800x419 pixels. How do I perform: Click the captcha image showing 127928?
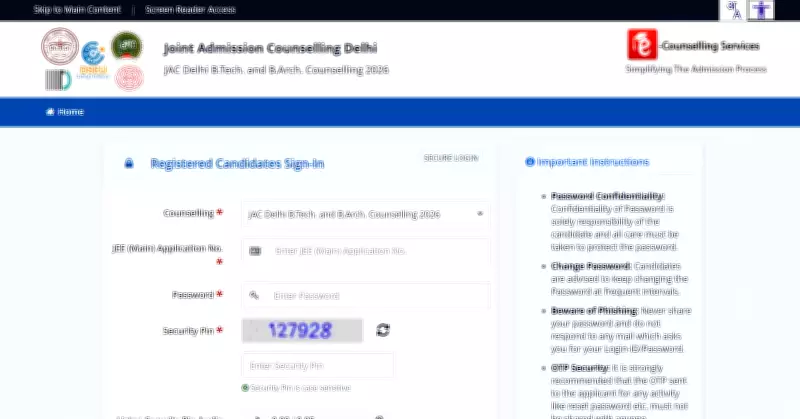302,330
